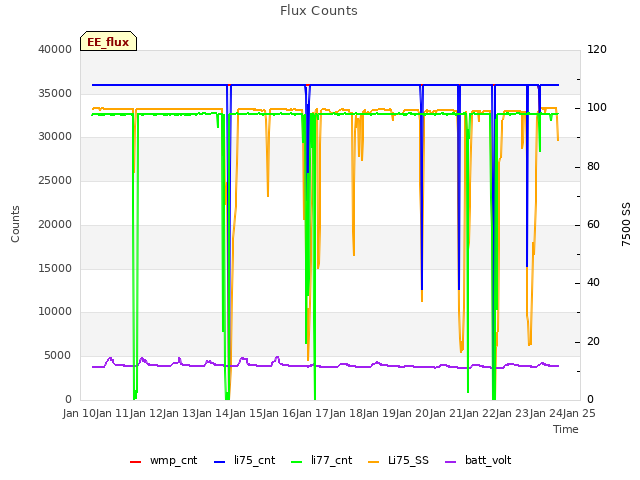Click the Time x-axis label
This screenshot has width=640, height=480.
point(566,429)
